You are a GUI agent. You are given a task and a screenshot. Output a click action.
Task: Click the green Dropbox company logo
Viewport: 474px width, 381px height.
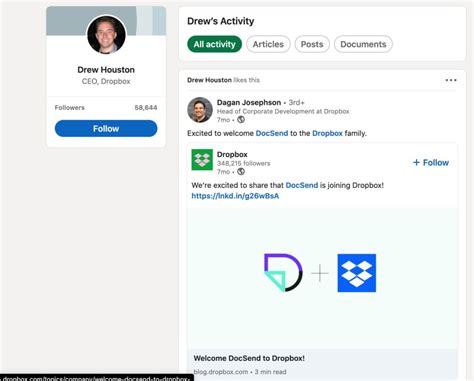[202, 160]
